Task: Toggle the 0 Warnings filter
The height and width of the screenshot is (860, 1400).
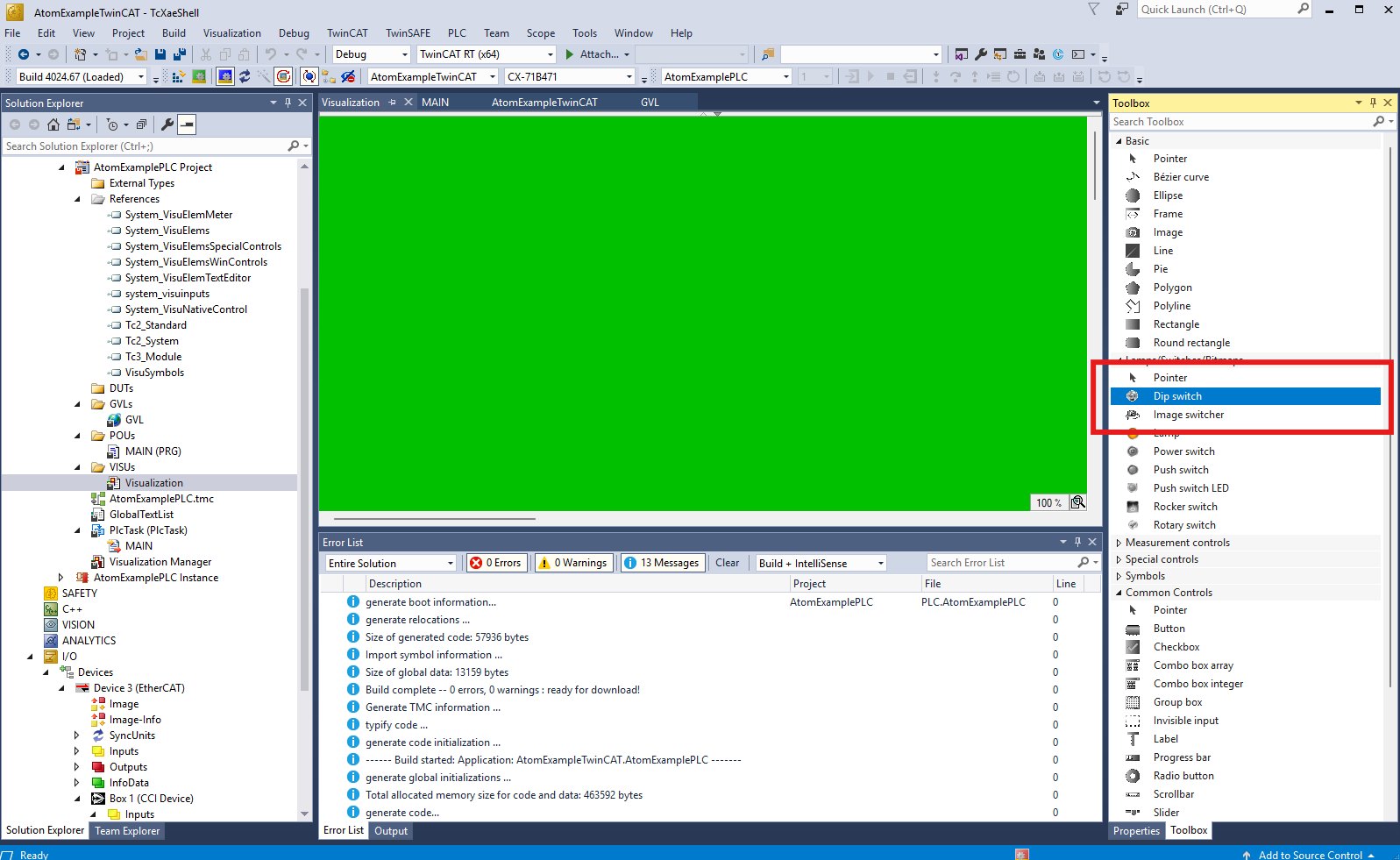Action: 573,563
